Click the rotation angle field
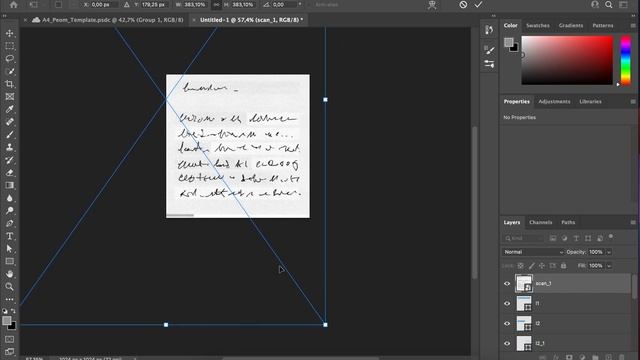 click(283, 4)
